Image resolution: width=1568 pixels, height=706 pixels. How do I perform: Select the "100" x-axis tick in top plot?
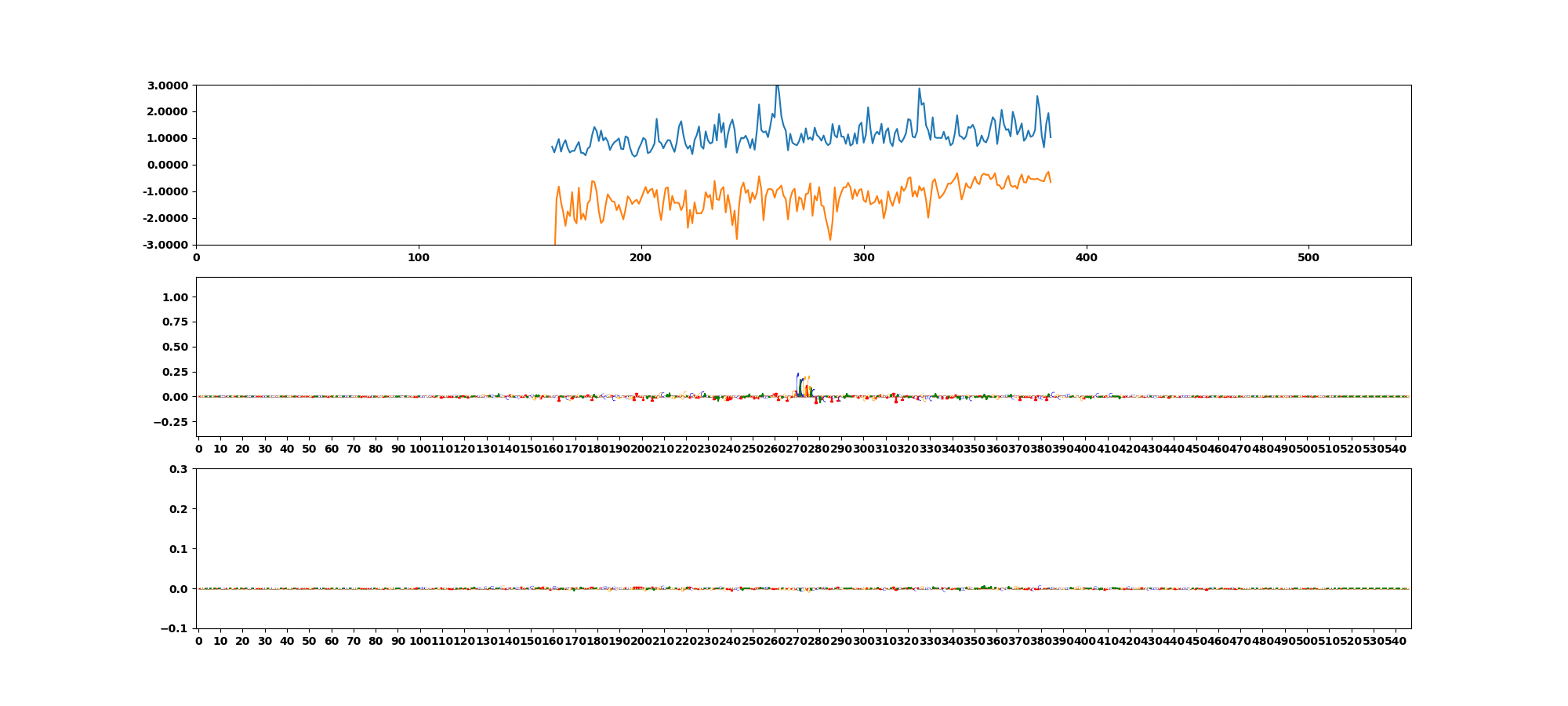[x=419, y=257]
